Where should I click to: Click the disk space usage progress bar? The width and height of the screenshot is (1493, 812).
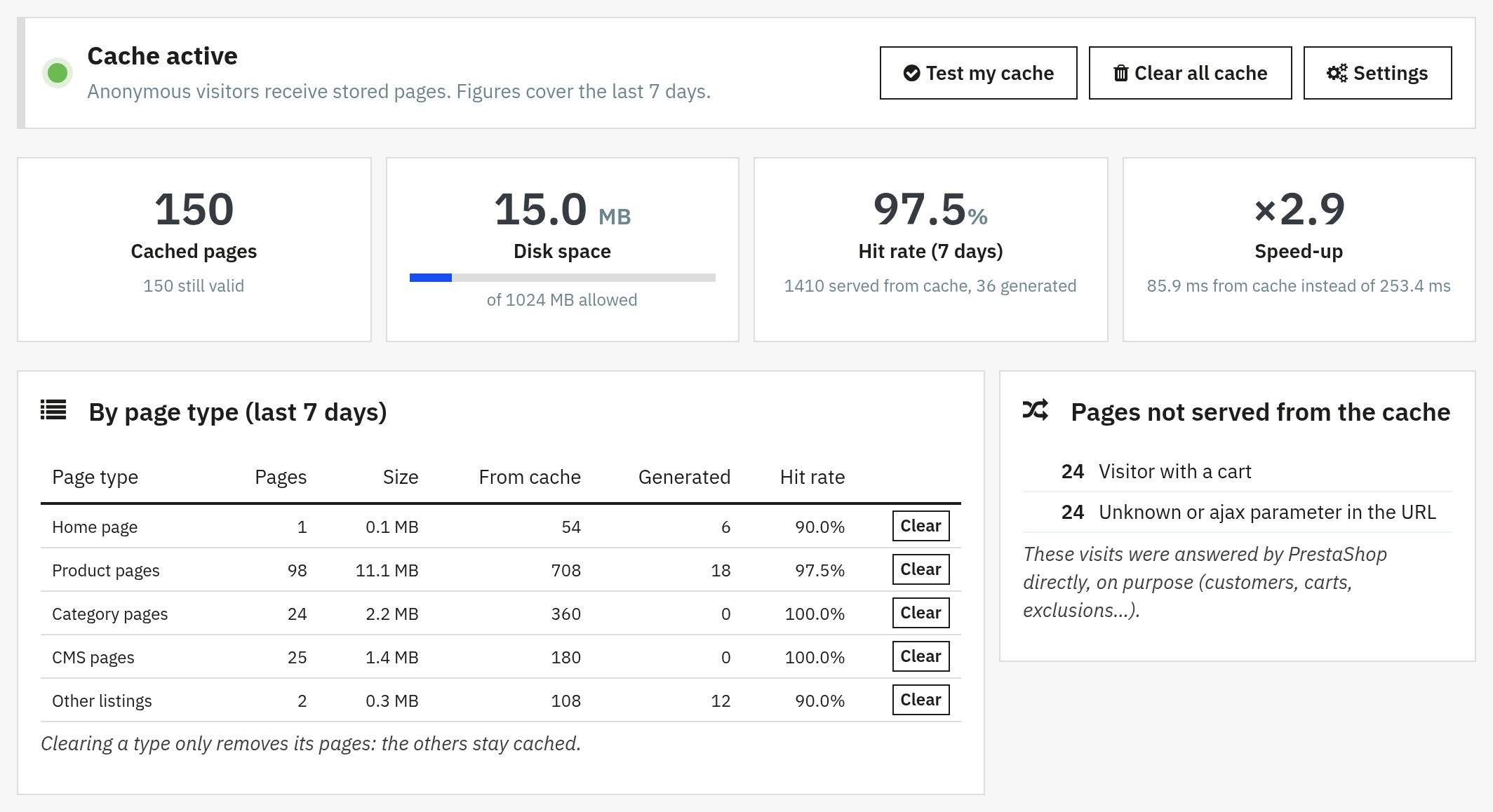pos(562,278)
